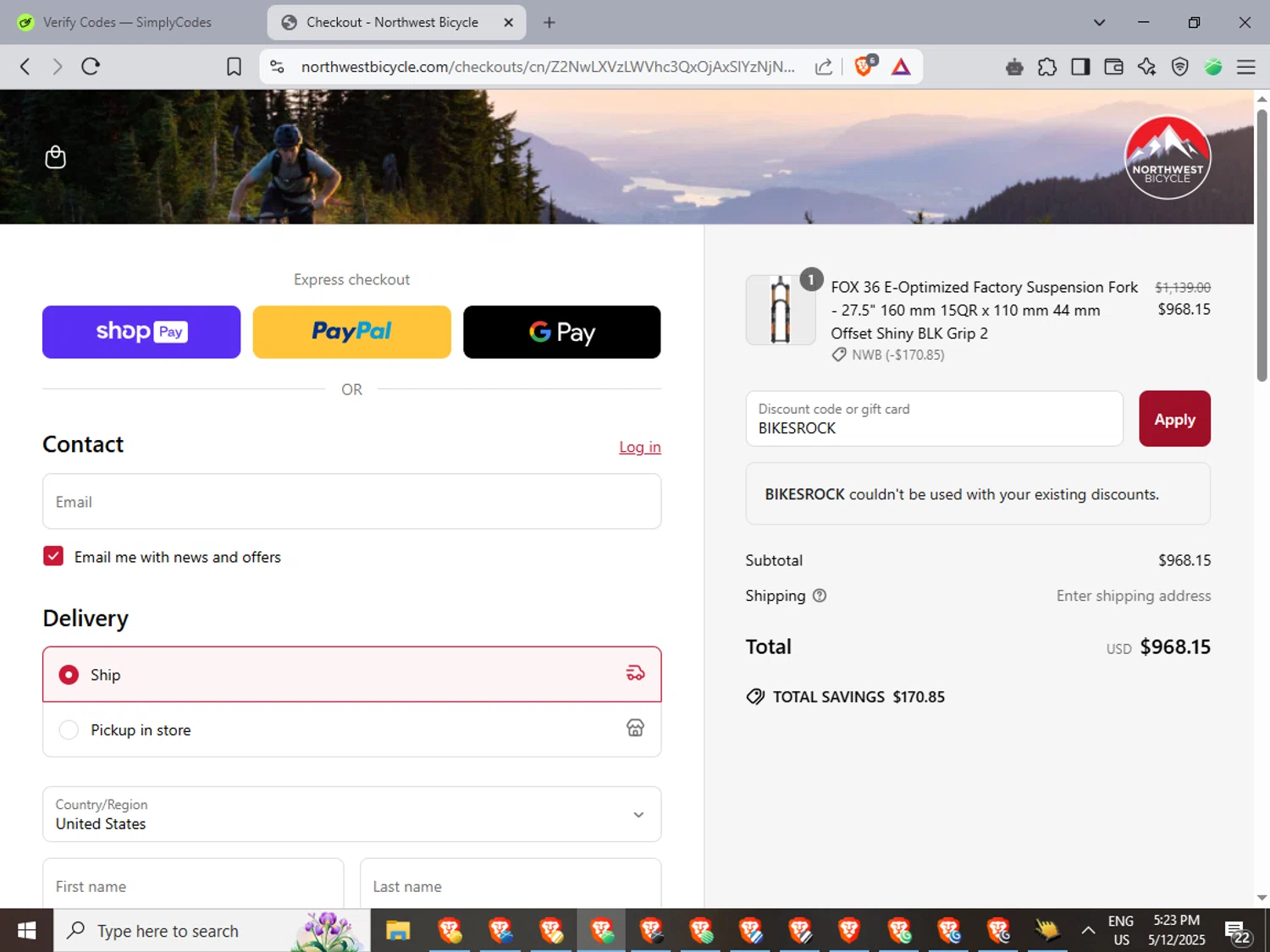Reload the checkout page

tap(91, 67)
